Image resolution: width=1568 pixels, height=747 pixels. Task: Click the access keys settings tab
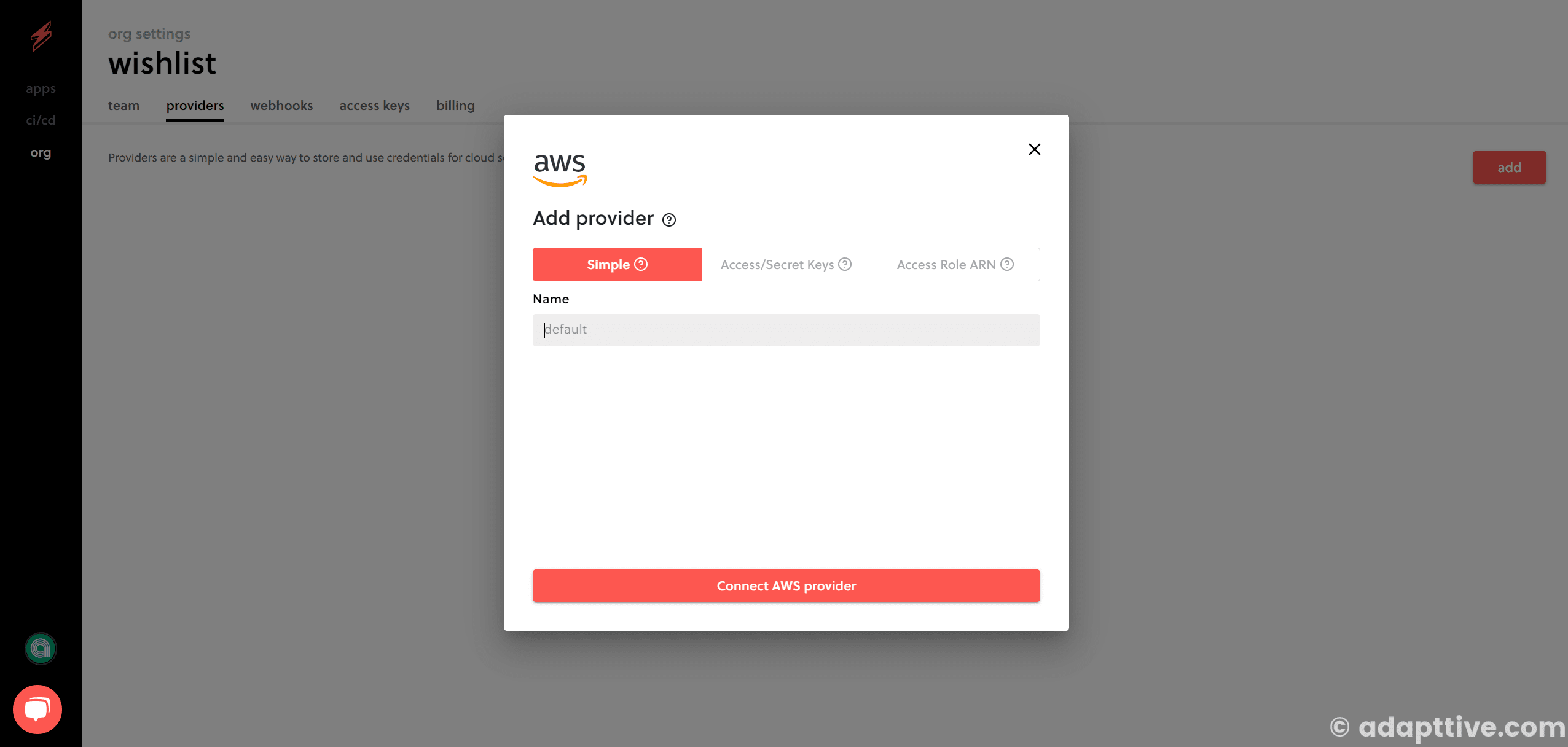click(x=373, y=104)
